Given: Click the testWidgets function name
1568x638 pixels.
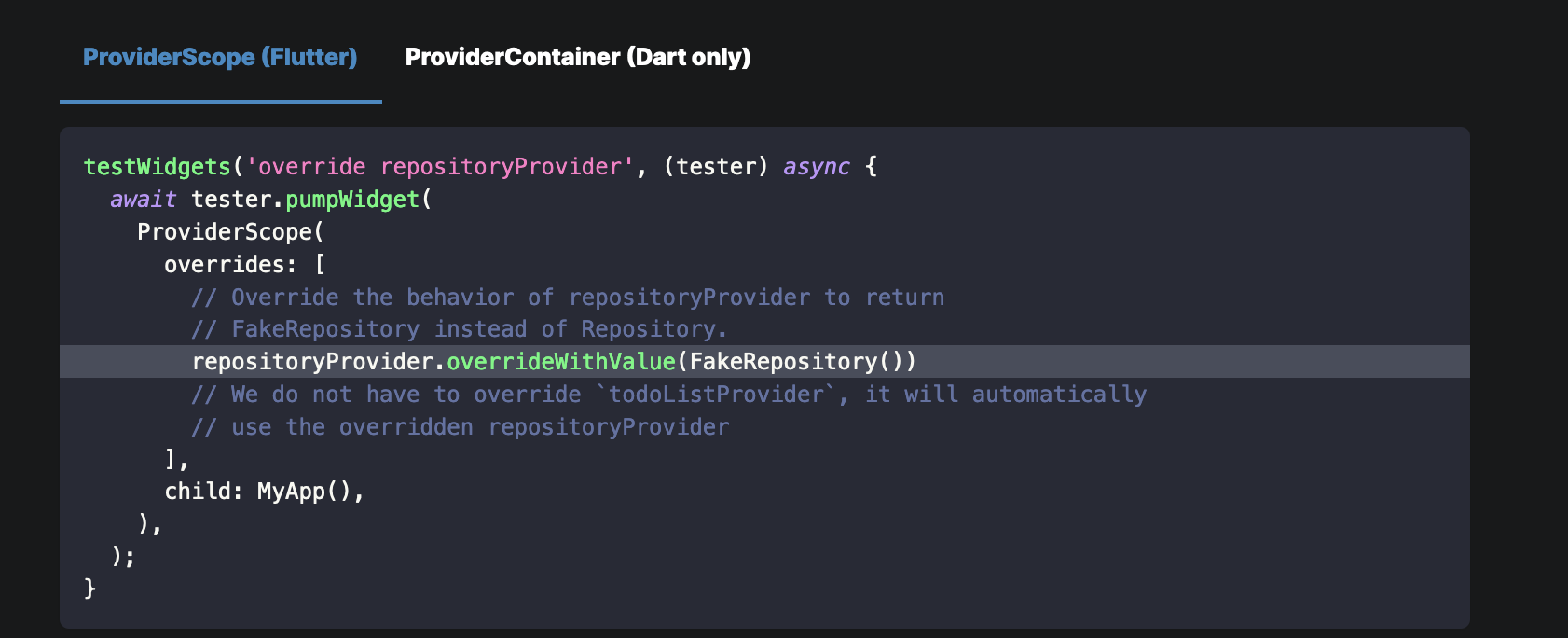Looking at the screenshot, I should point(157,166).
